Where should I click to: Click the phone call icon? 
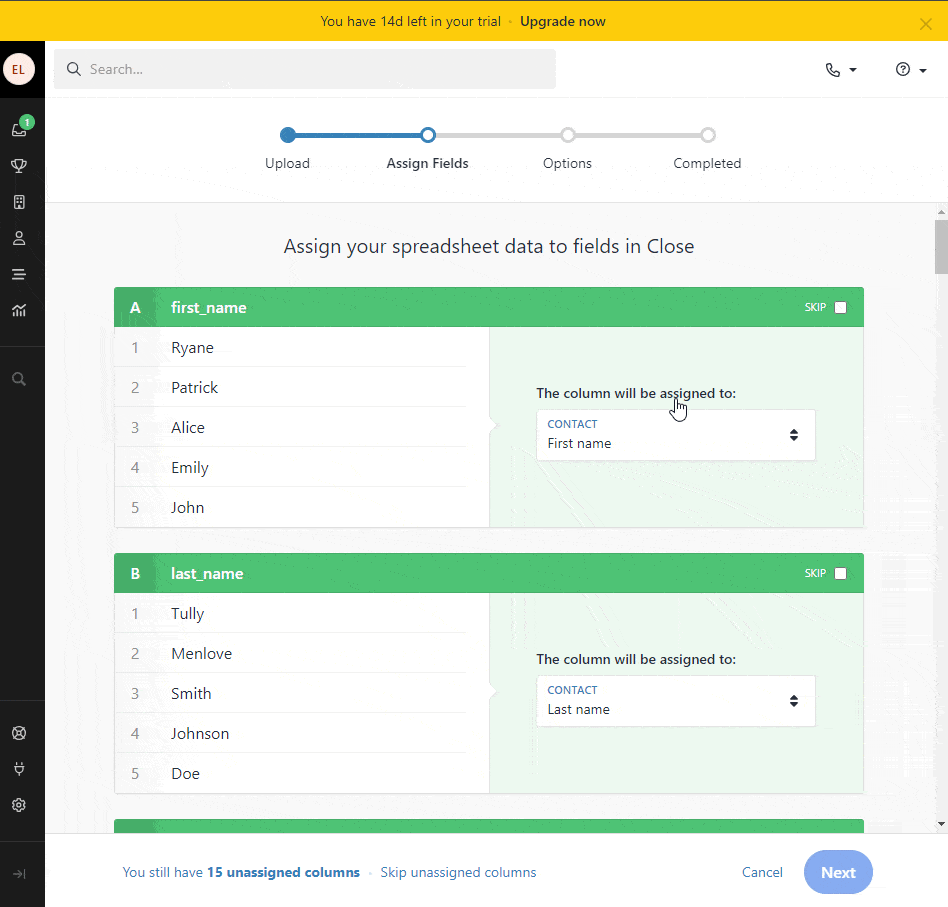click(833, 70)
